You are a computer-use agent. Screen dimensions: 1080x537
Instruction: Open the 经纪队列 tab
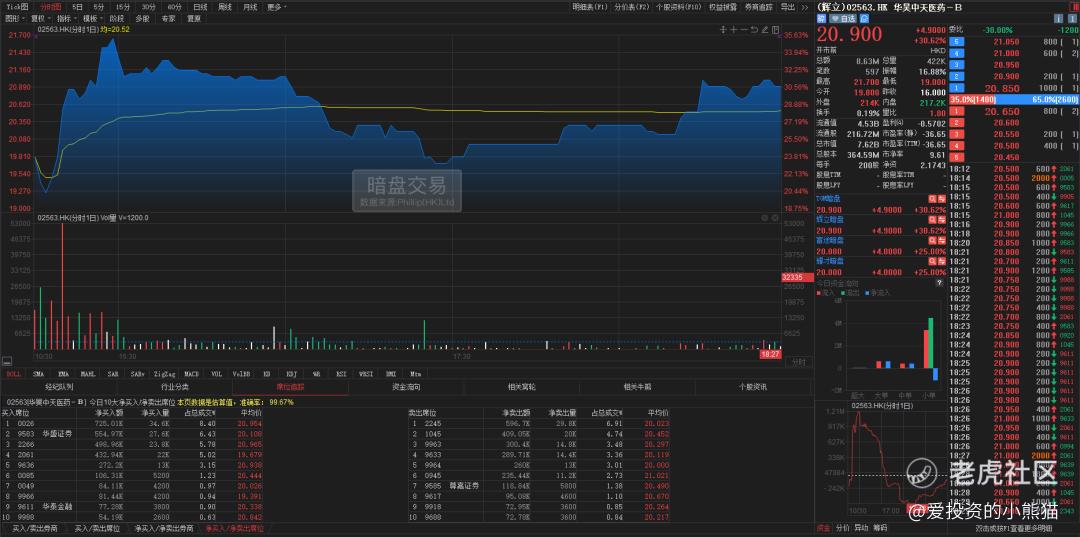click(59, 387)
